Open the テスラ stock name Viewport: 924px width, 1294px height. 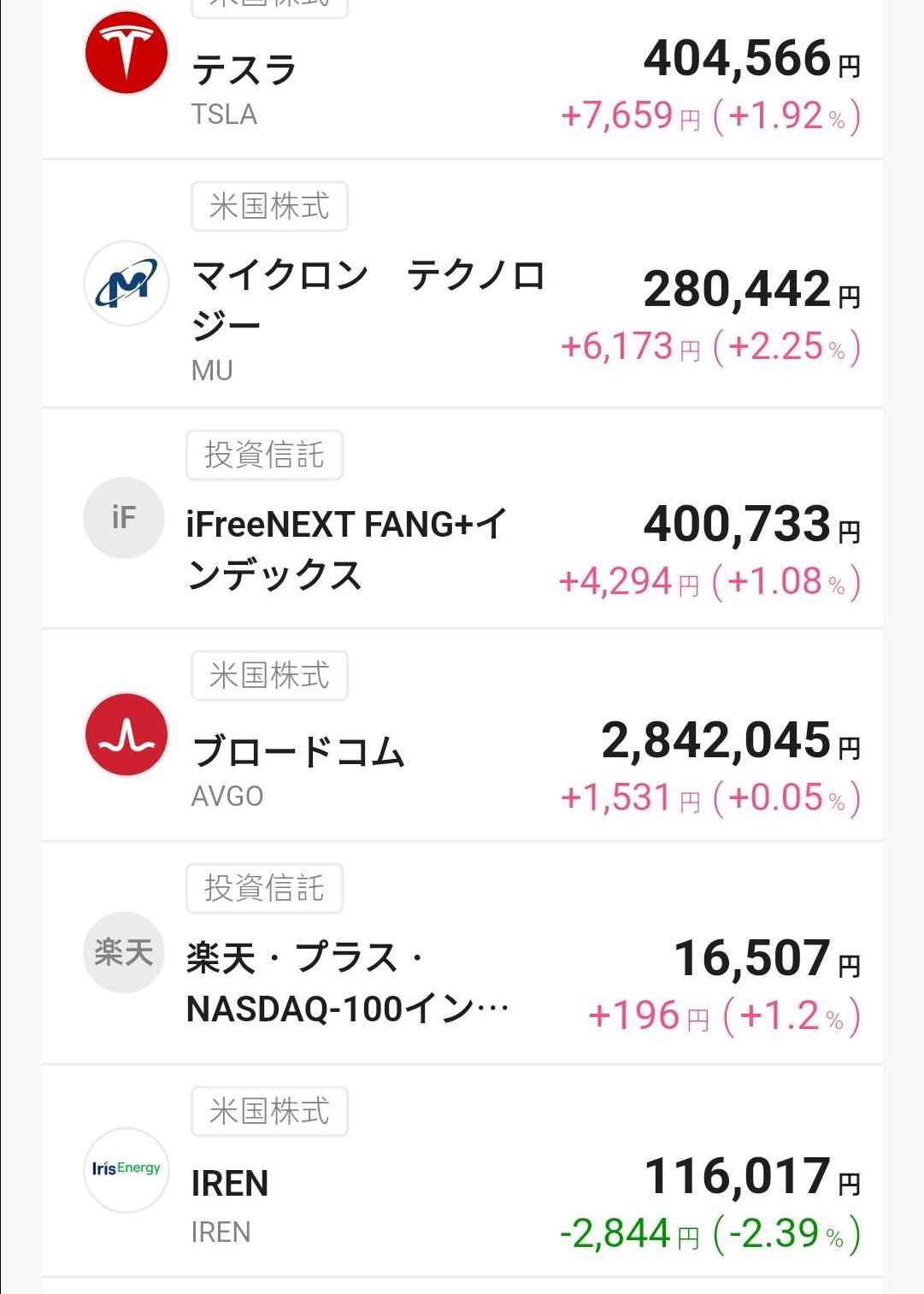[x=244, y=70]
